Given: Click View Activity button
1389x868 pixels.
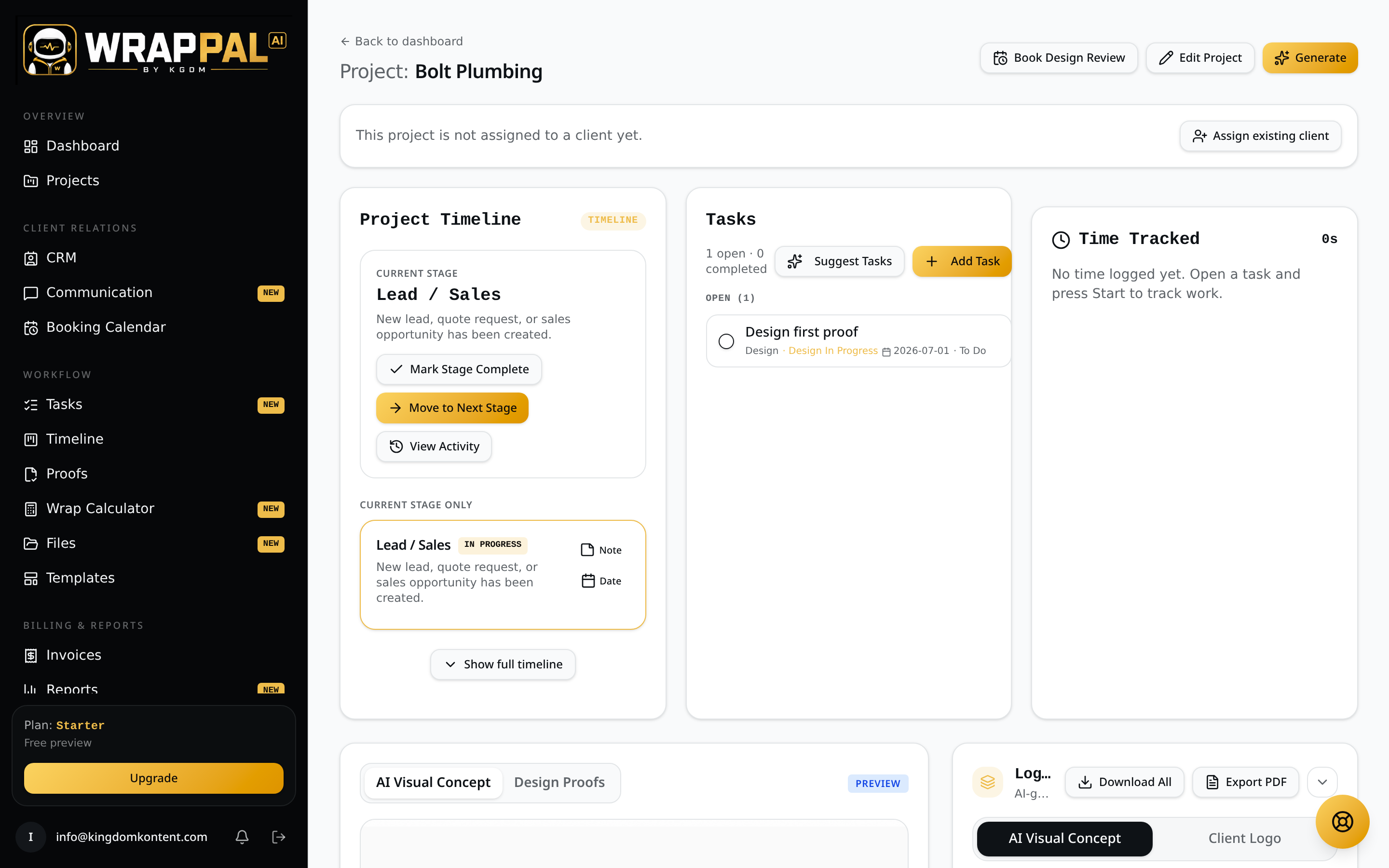Looking at the screenshot, I should click(434, 447).
